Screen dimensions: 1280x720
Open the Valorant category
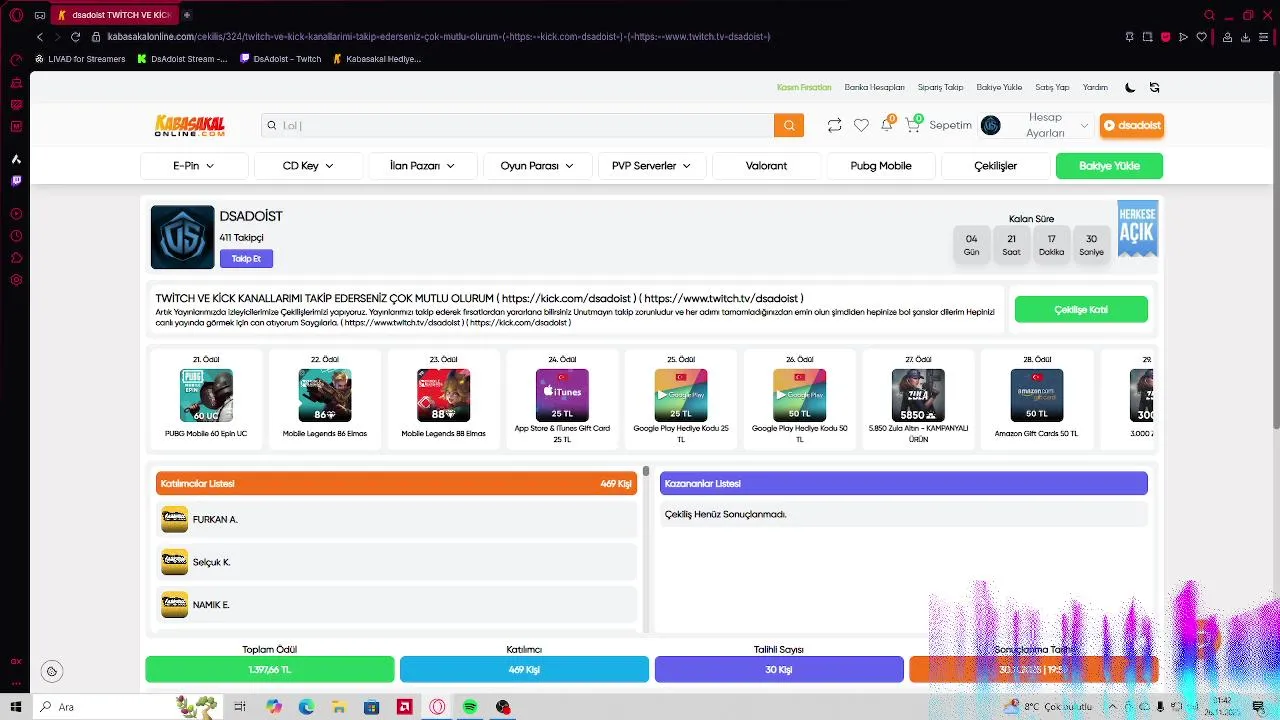766,166
